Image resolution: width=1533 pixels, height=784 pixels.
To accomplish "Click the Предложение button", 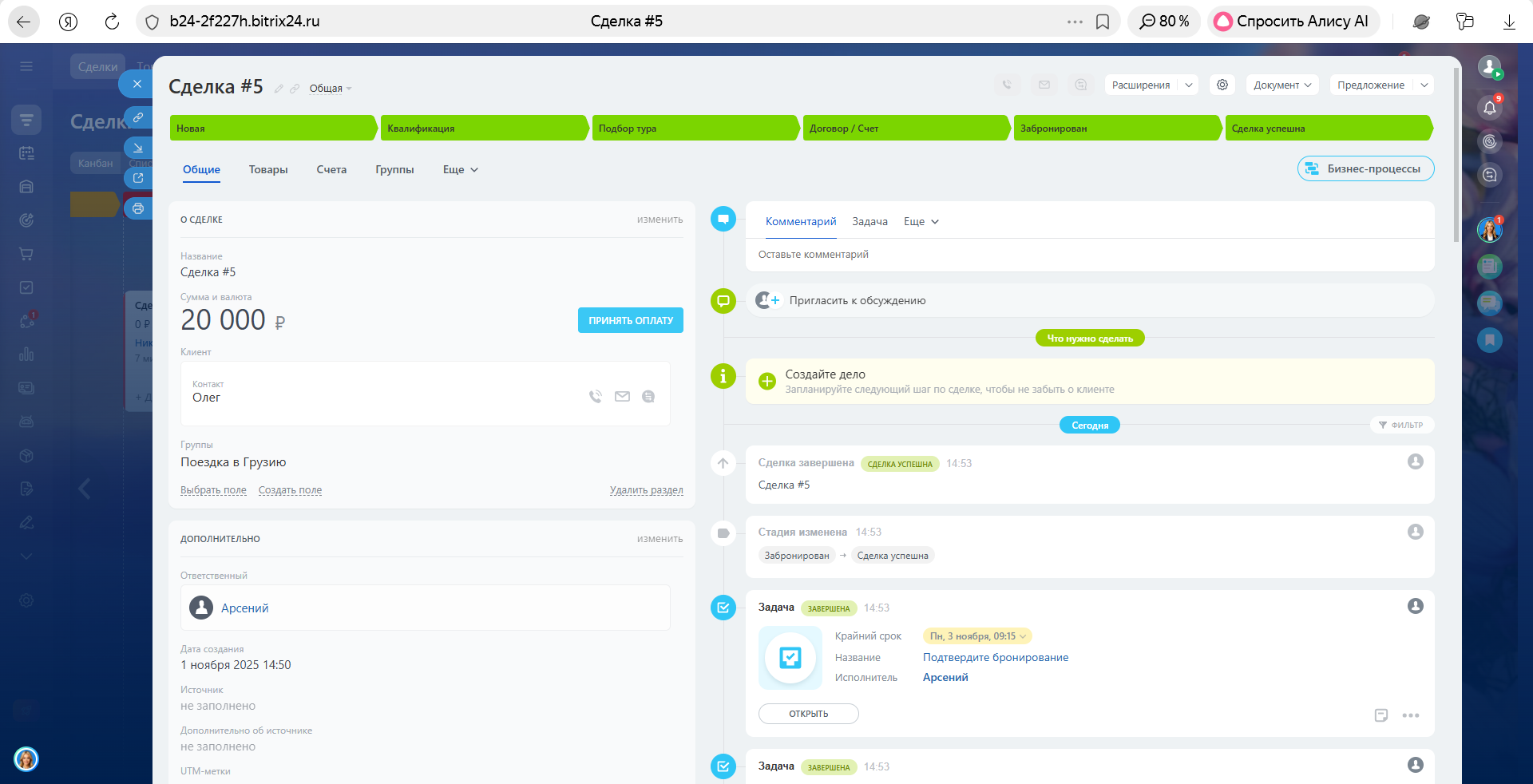I will coord(1371,85).
